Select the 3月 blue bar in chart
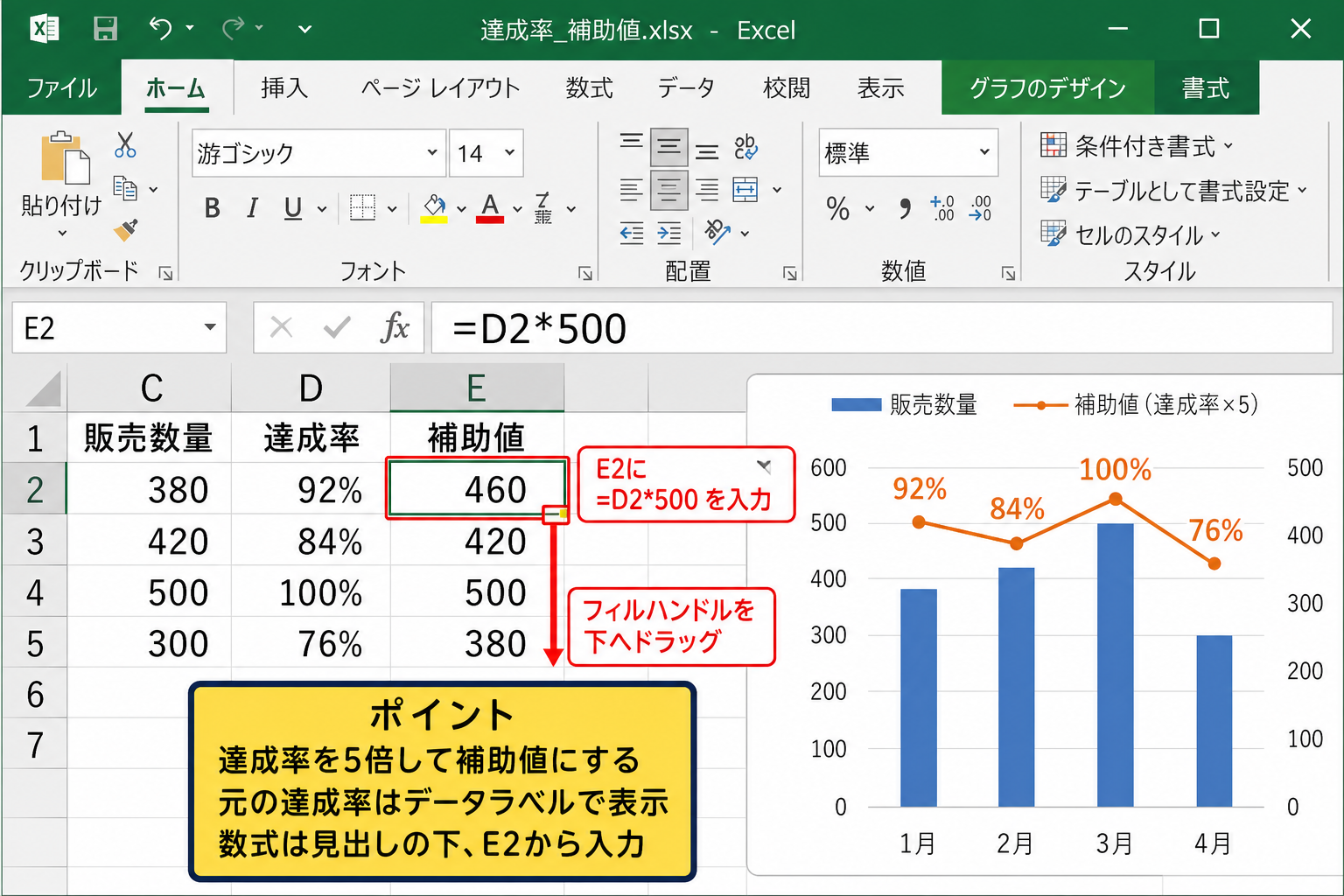 point(1115,665)
